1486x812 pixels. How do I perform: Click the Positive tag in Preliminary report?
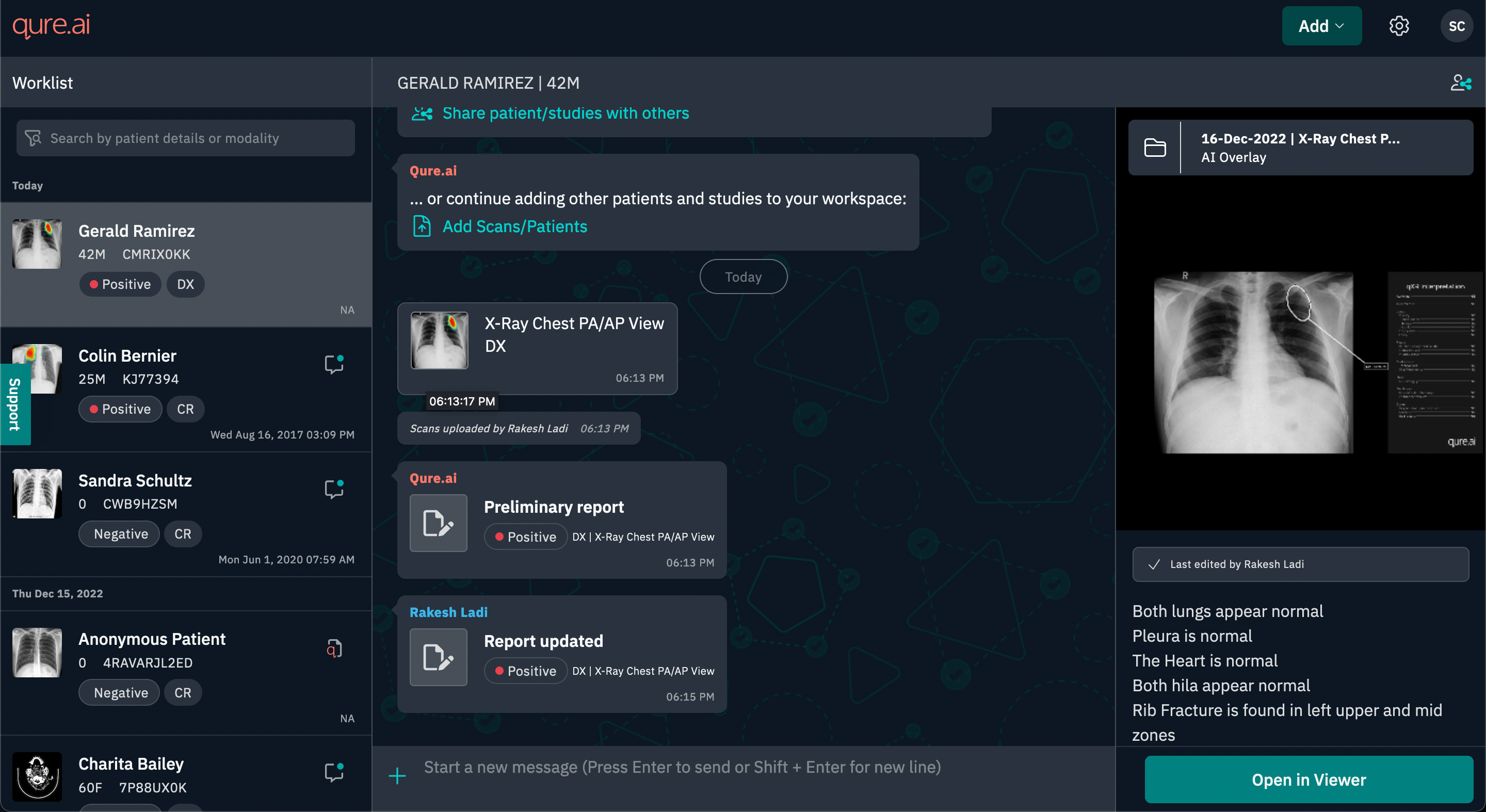pyautogui.click(x=526, y=537)
